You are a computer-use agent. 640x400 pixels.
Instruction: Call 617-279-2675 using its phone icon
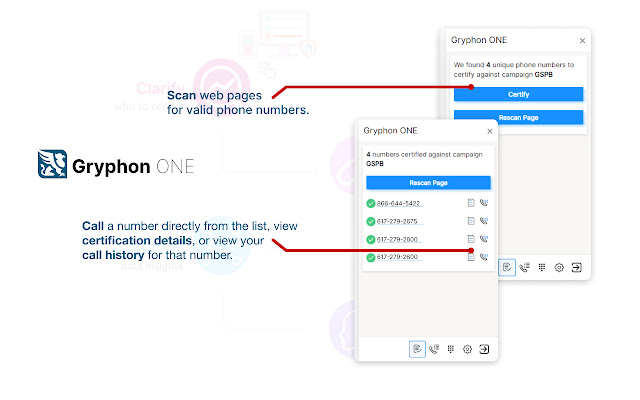tap(484, 221)
